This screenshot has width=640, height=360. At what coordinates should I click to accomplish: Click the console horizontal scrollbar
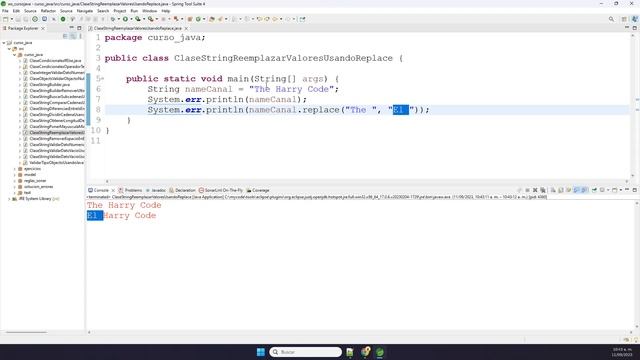[359, 332]
